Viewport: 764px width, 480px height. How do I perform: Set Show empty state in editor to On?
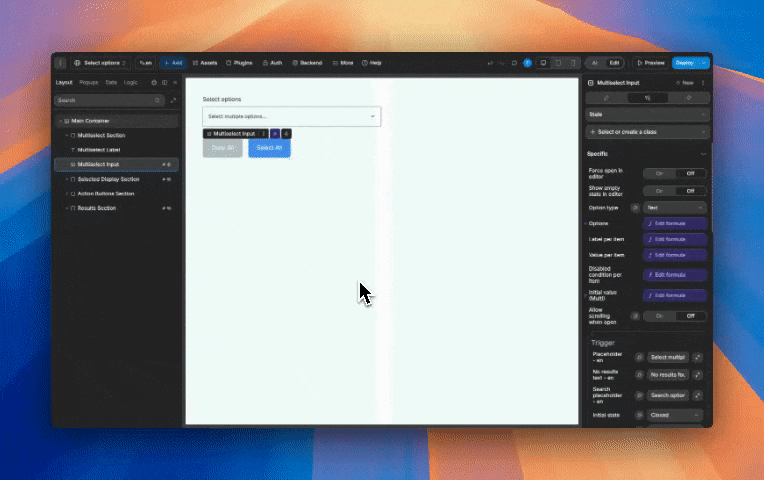point(659,191)
